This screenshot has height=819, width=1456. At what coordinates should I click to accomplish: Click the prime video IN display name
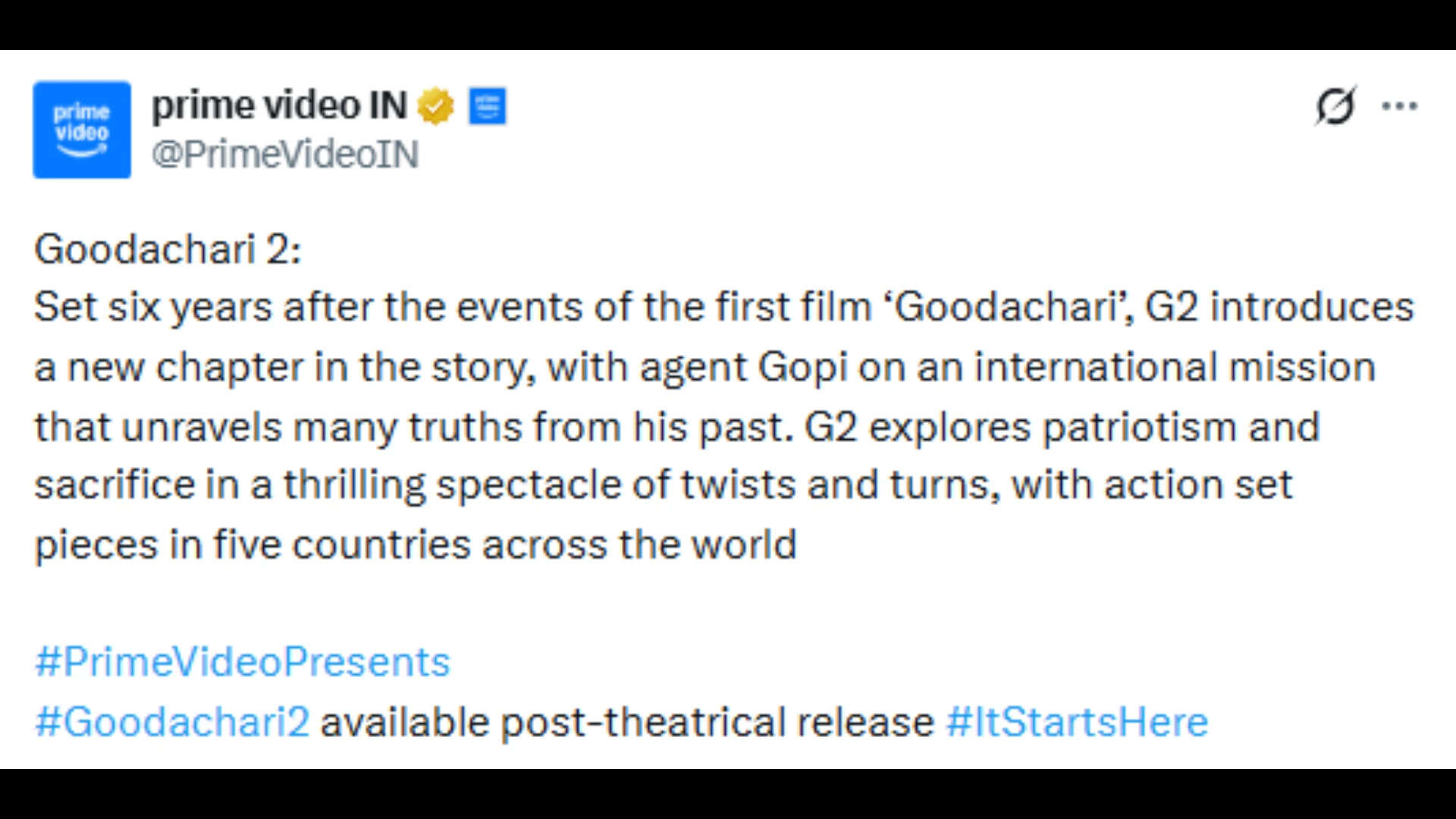(279, 105)
